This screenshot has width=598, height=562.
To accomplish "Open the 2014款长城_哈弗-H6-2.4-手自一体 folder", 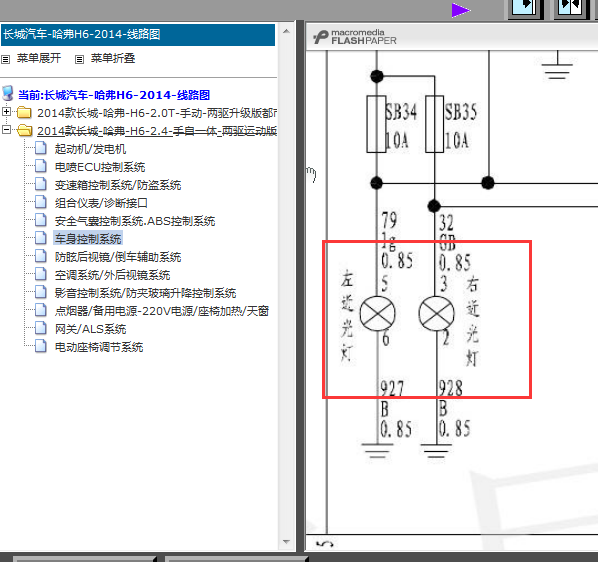I will pyautogui.click(x=157, y=131).
